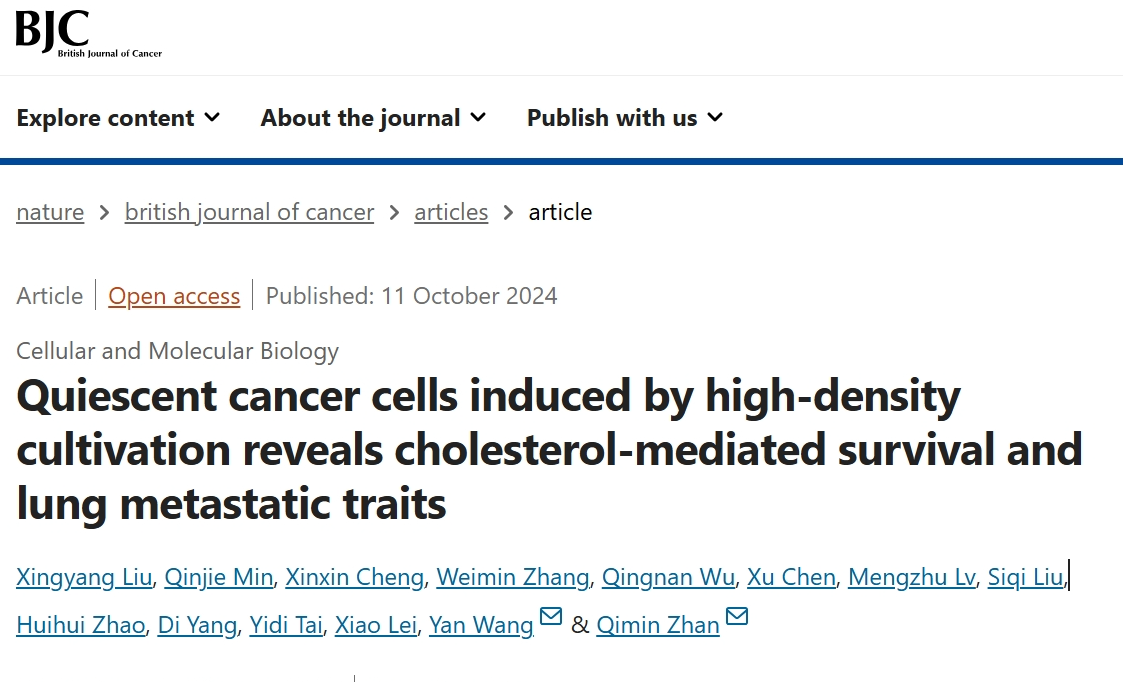Open author Xingyang Liu's profile link

(x=85, y=577)
